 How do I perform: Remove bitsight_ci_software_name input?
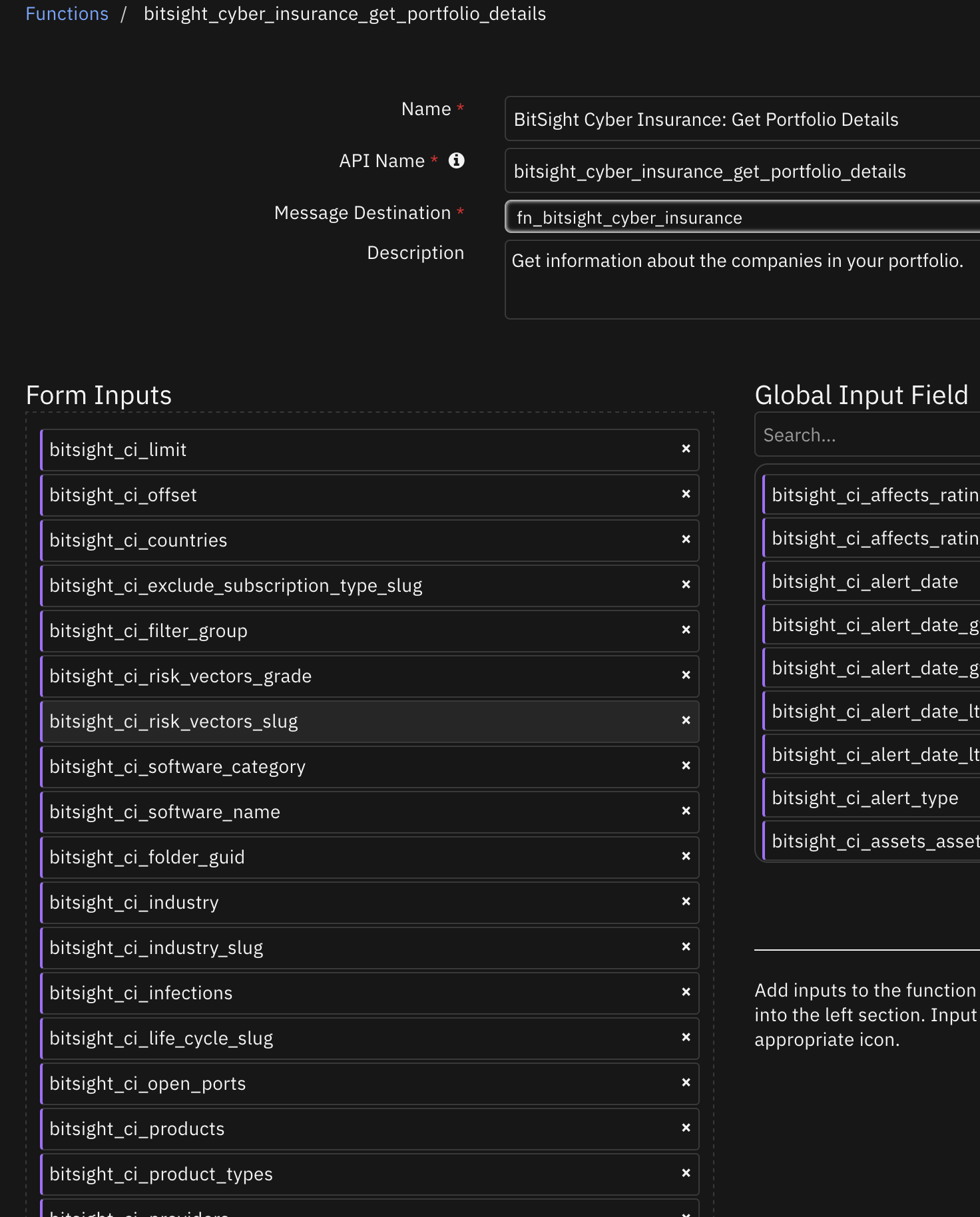pyautogui.click(x=686, y=811)
